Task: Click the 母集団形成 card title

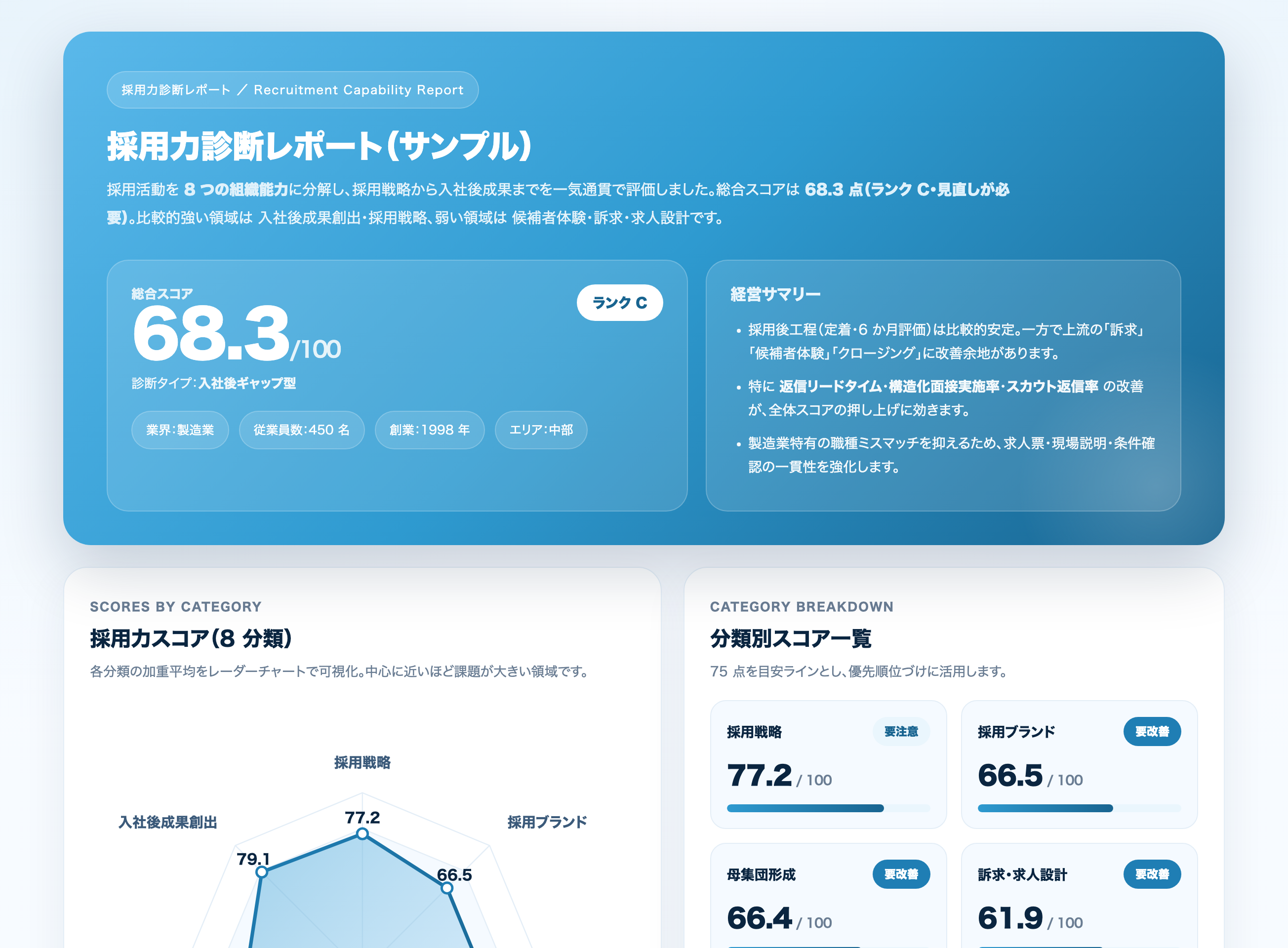Action: coord(761,874)
